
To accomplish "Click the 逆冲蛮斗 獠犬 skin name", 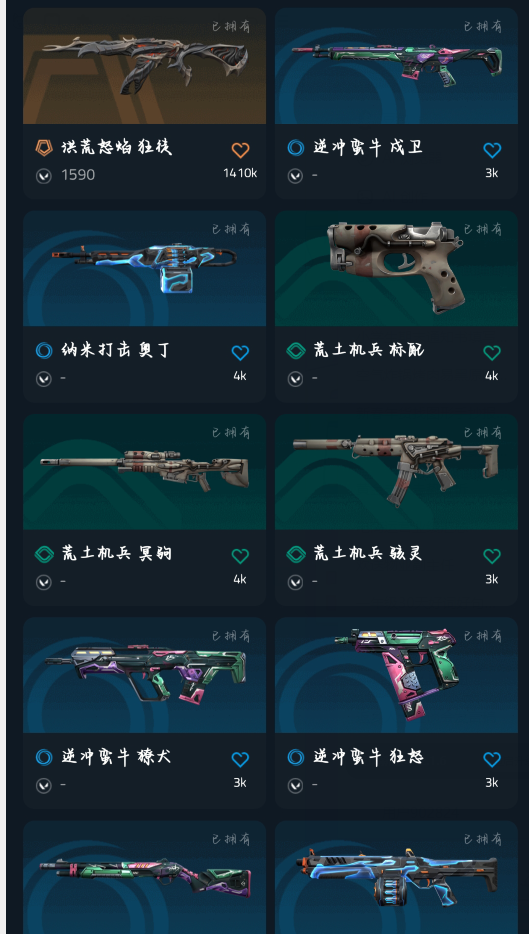I will coord(116,757).
